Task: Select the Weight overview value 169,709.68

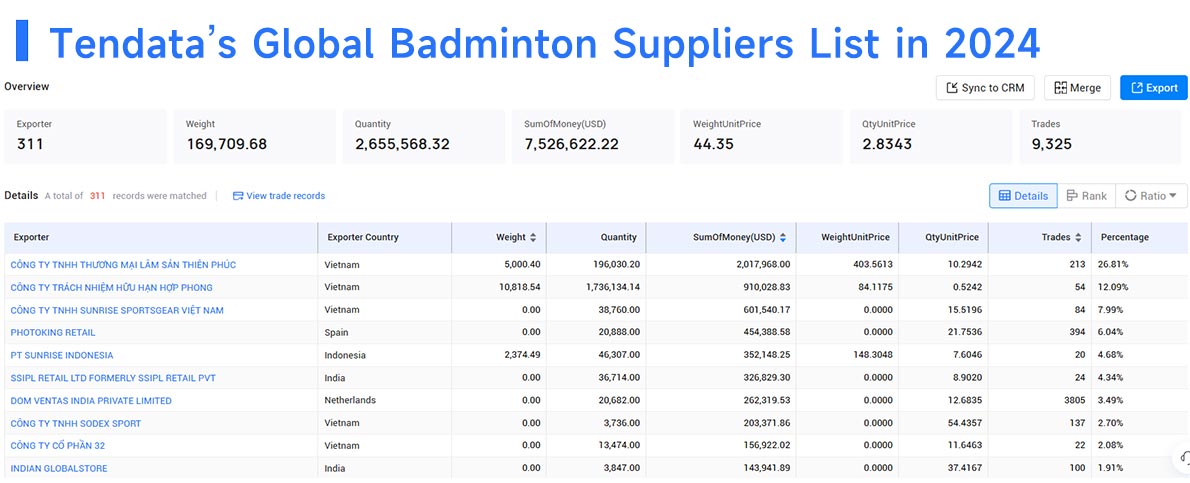Action: 227,144
